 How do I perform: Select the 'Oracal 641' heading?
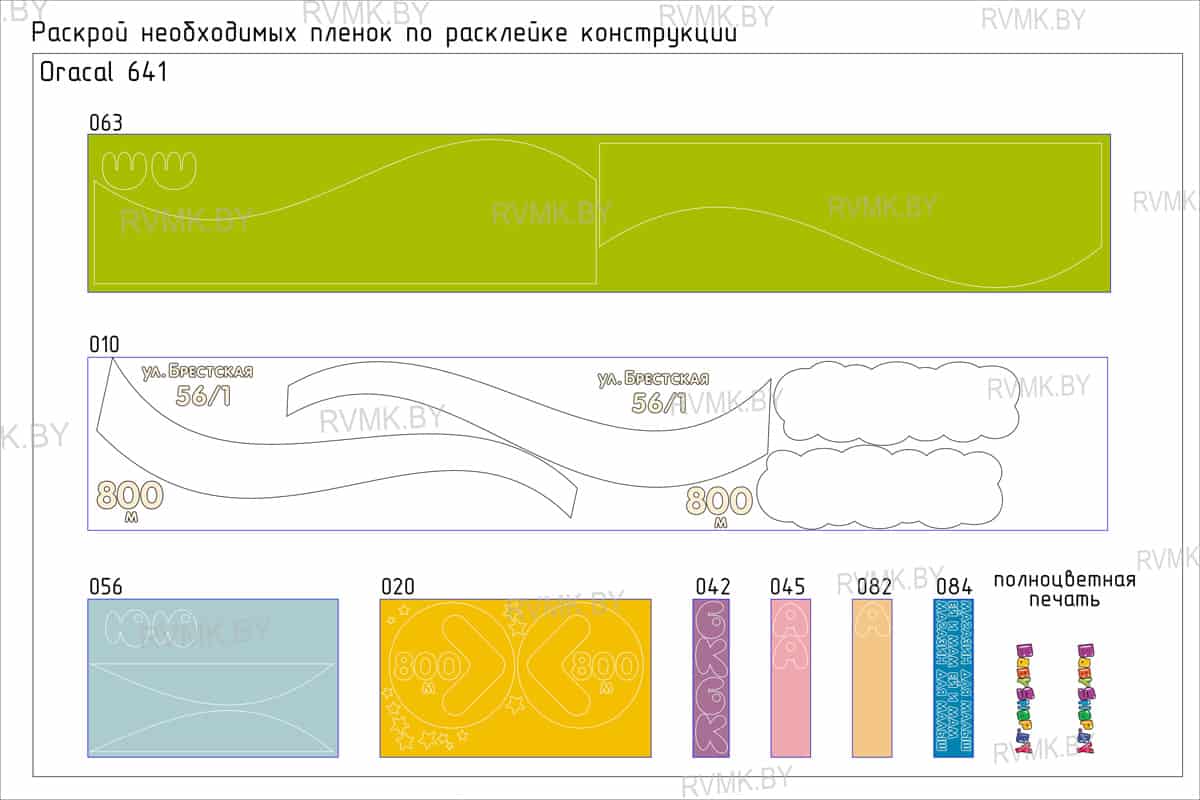pos(103,73)
